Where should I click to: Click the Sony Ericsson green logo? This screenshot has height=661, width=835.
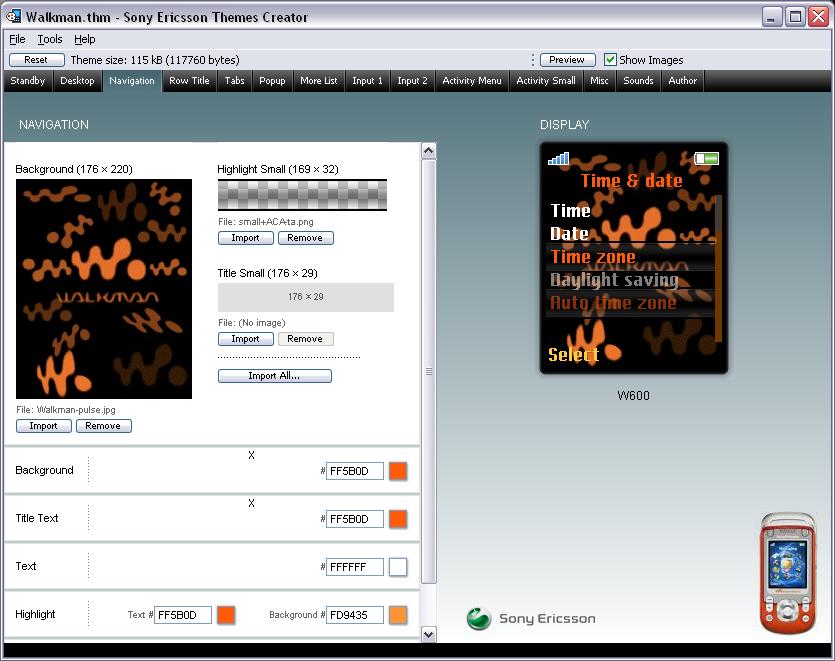pos(478,618)
